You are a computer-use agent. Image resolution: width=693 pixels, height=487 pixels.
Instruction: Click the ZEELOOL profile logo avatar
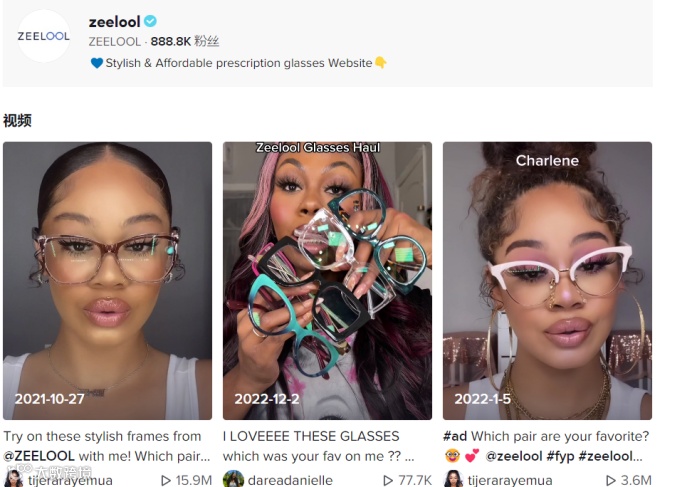coord(43,36)
